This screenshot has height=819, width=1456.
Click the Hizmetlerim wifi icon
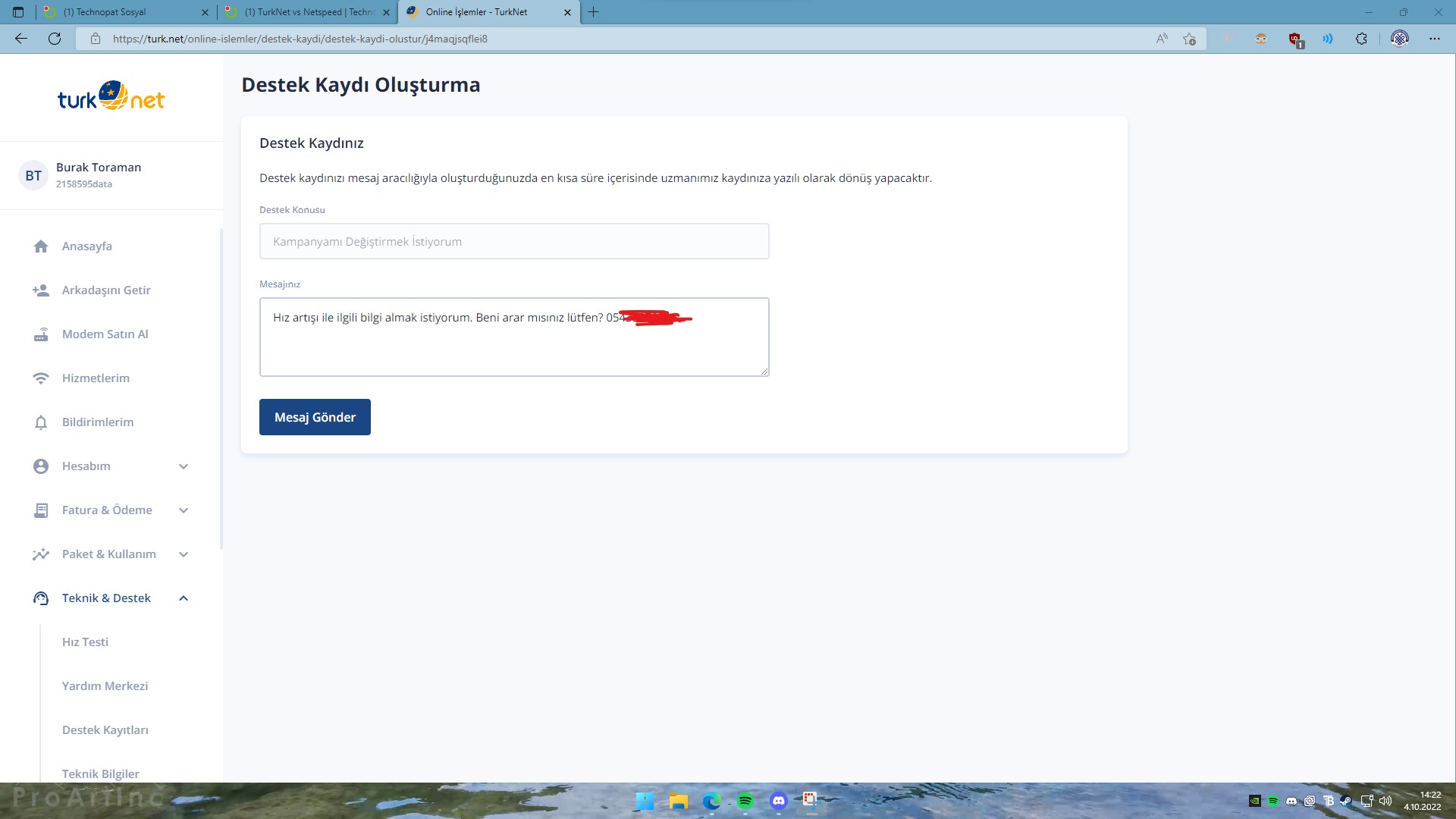(41, 378)
